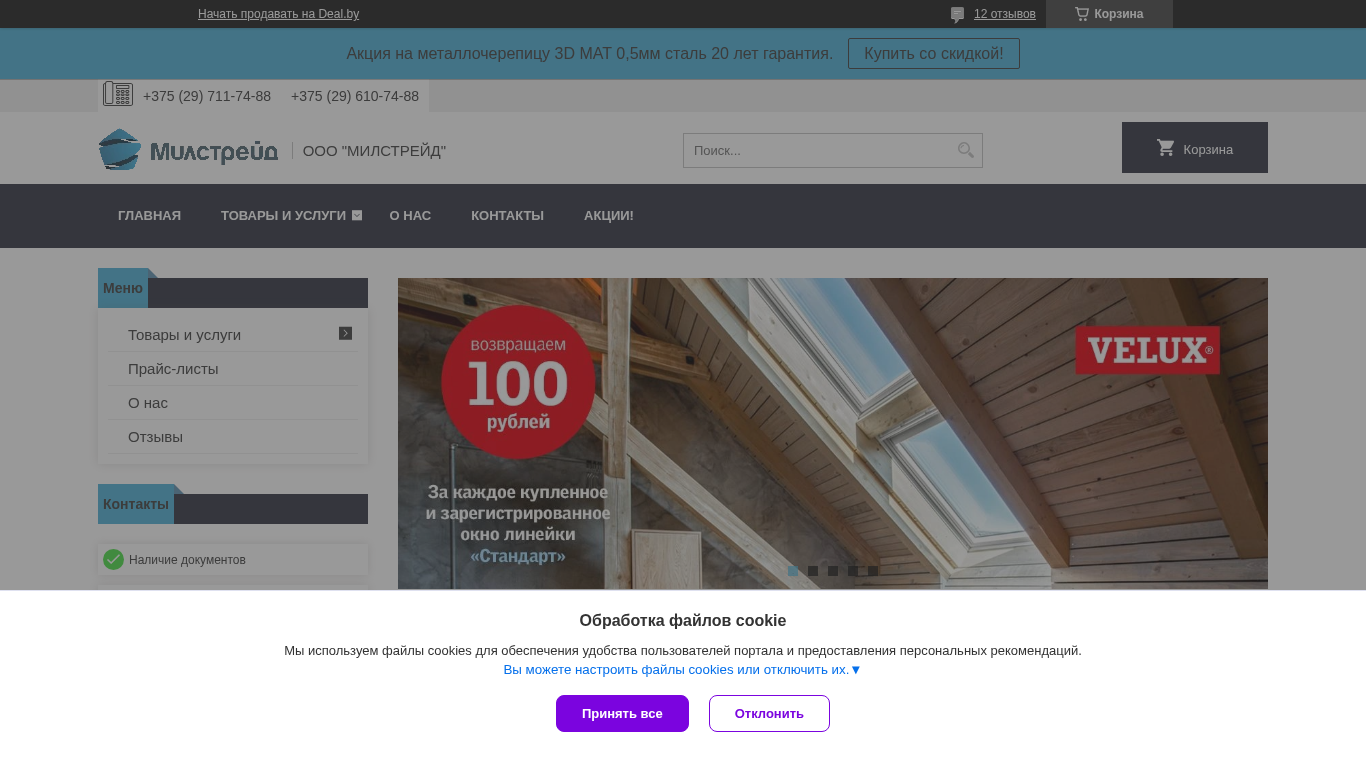Accept all cookies with Принять все
Screen dimensions: 1366x768
tap(622, 713)
